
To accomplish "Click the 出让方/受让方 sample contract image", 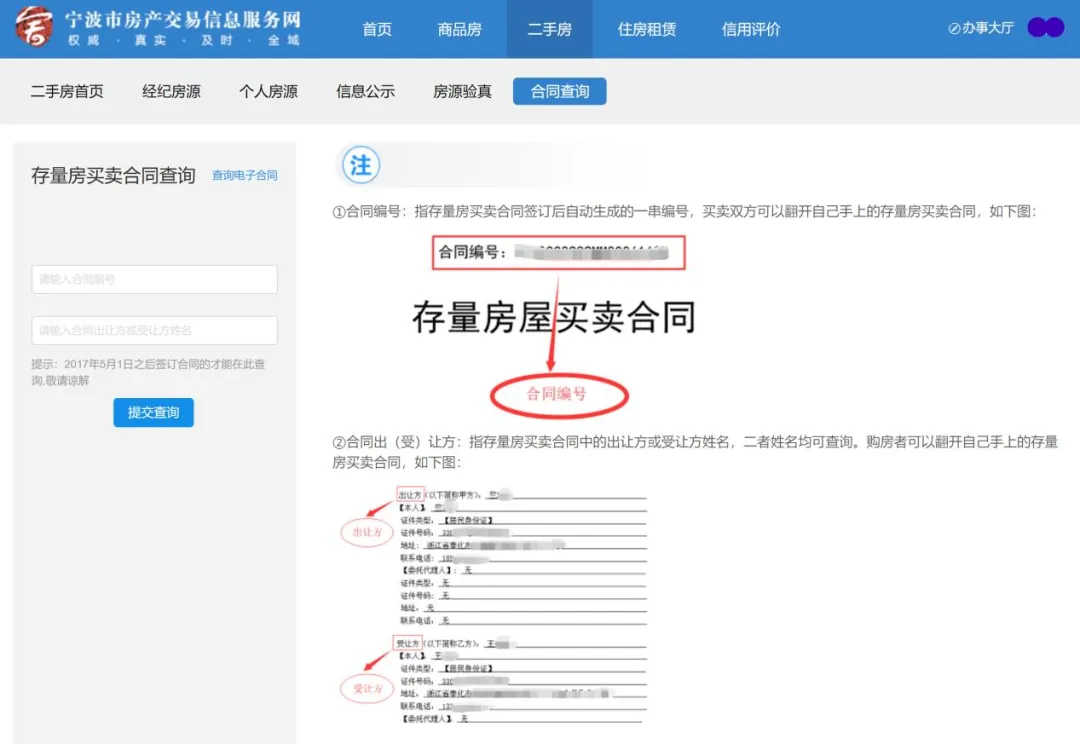I will pos(493,605).
